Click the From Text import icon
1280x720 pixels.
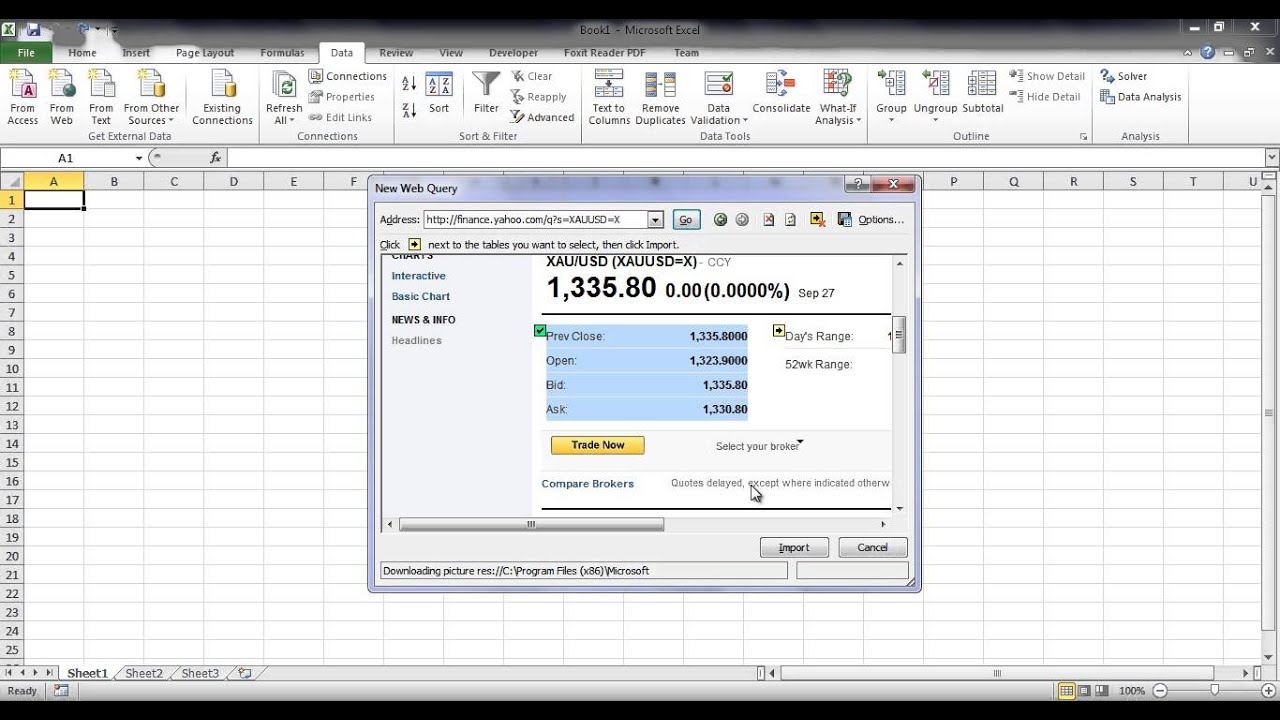click(x=101, y=97)
